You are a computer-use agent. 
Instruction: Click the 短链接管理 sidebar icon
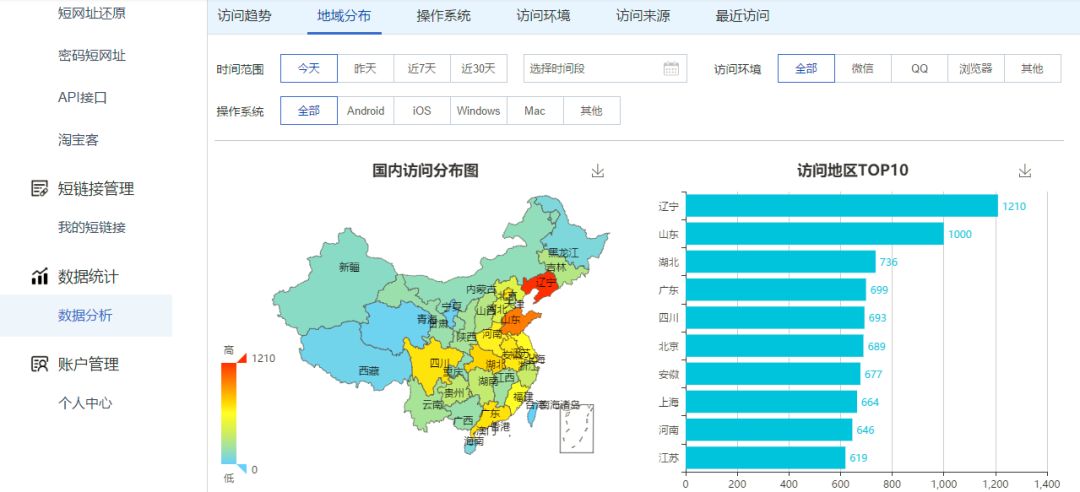click(40, 188)
